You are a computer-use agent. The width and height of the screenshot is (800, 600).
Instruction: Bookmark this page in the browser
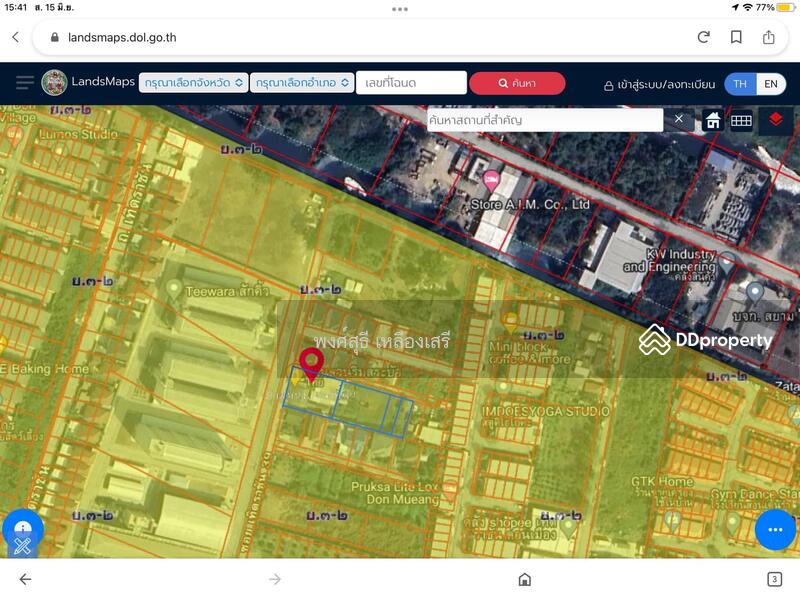[736, 37]
